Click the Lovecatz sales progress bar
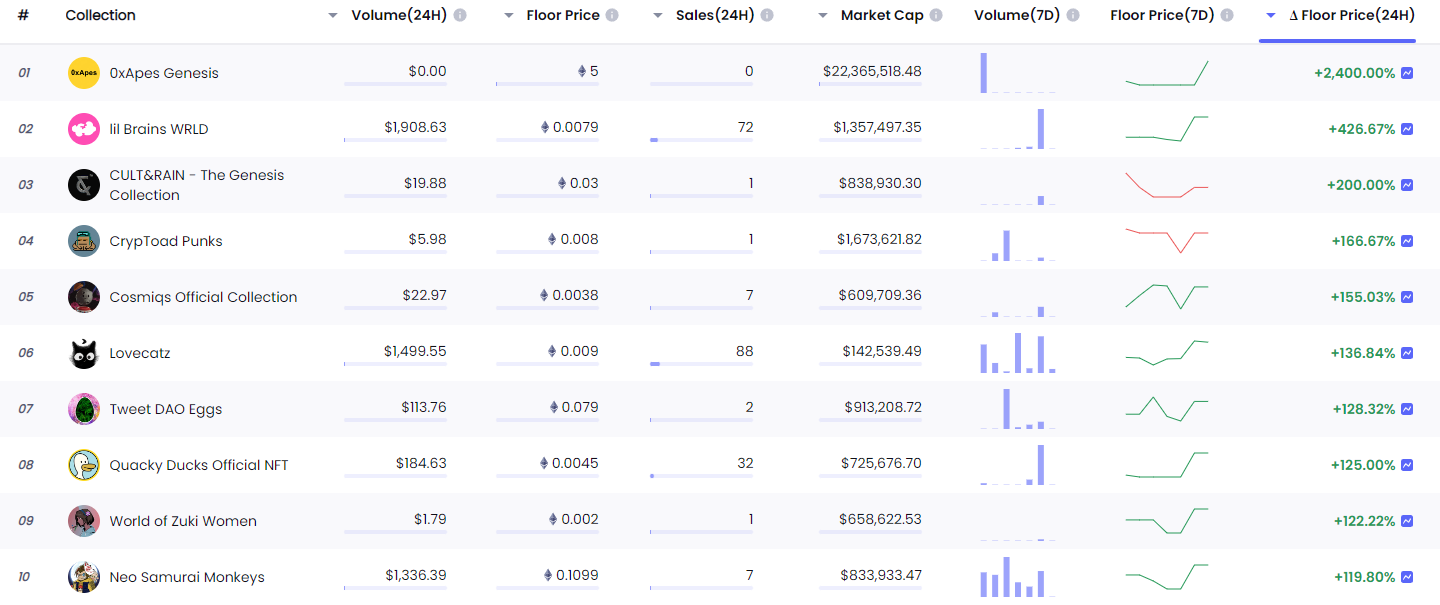The image size is (1440, 605). tap(701, 364)
